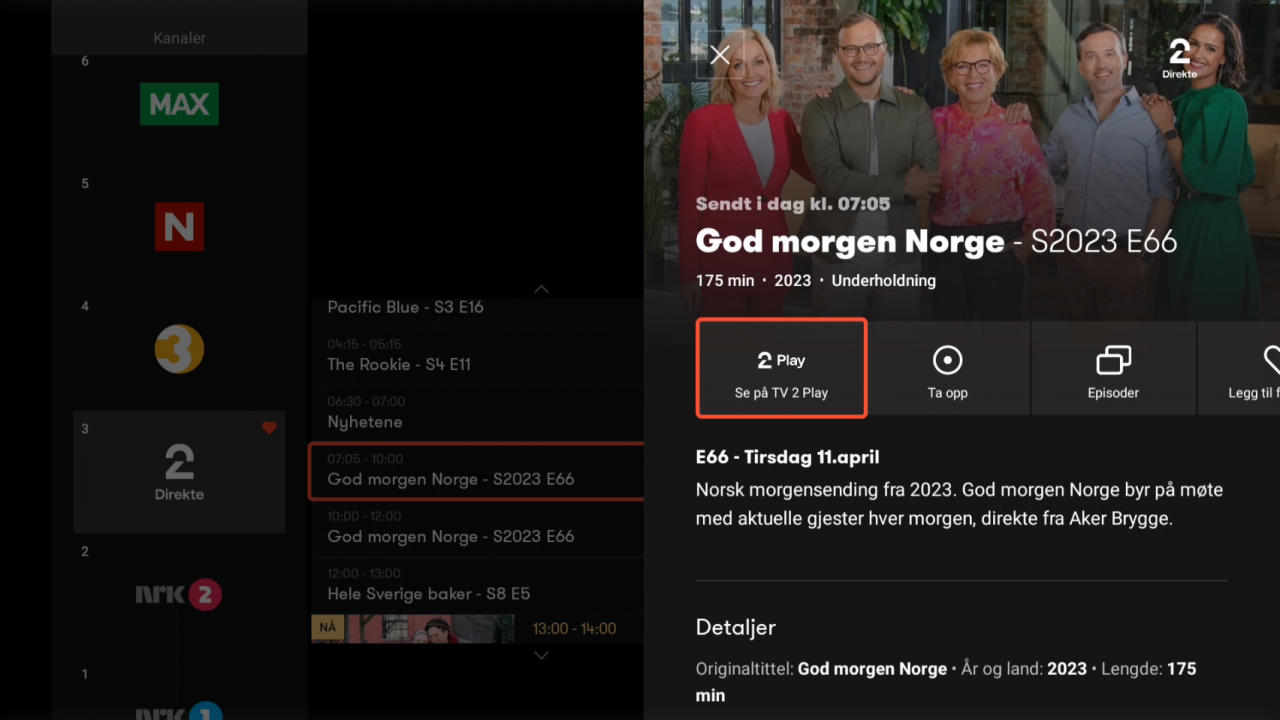
Task: Select The Rookie - S4 E11 program
Action: click(475, 356)
